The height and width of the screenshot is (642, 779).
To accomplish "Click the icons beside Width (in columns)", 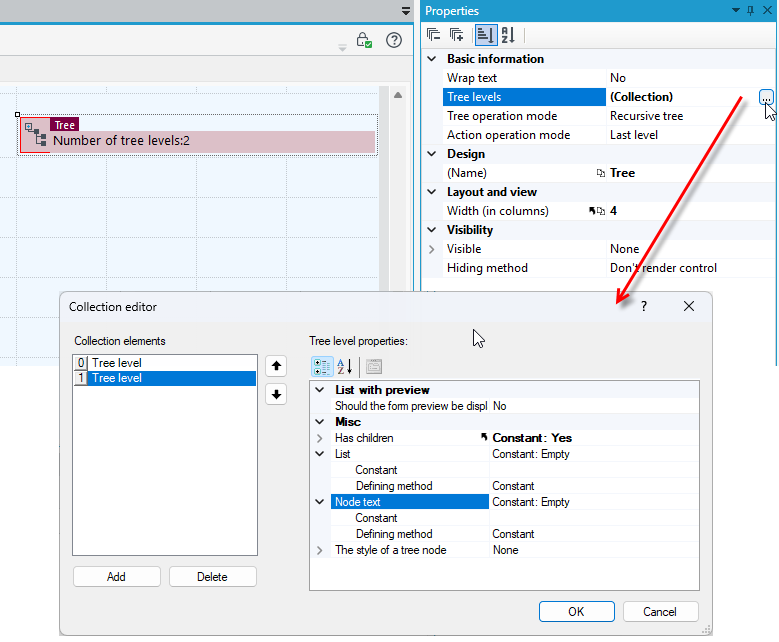I will coord(596,211).
